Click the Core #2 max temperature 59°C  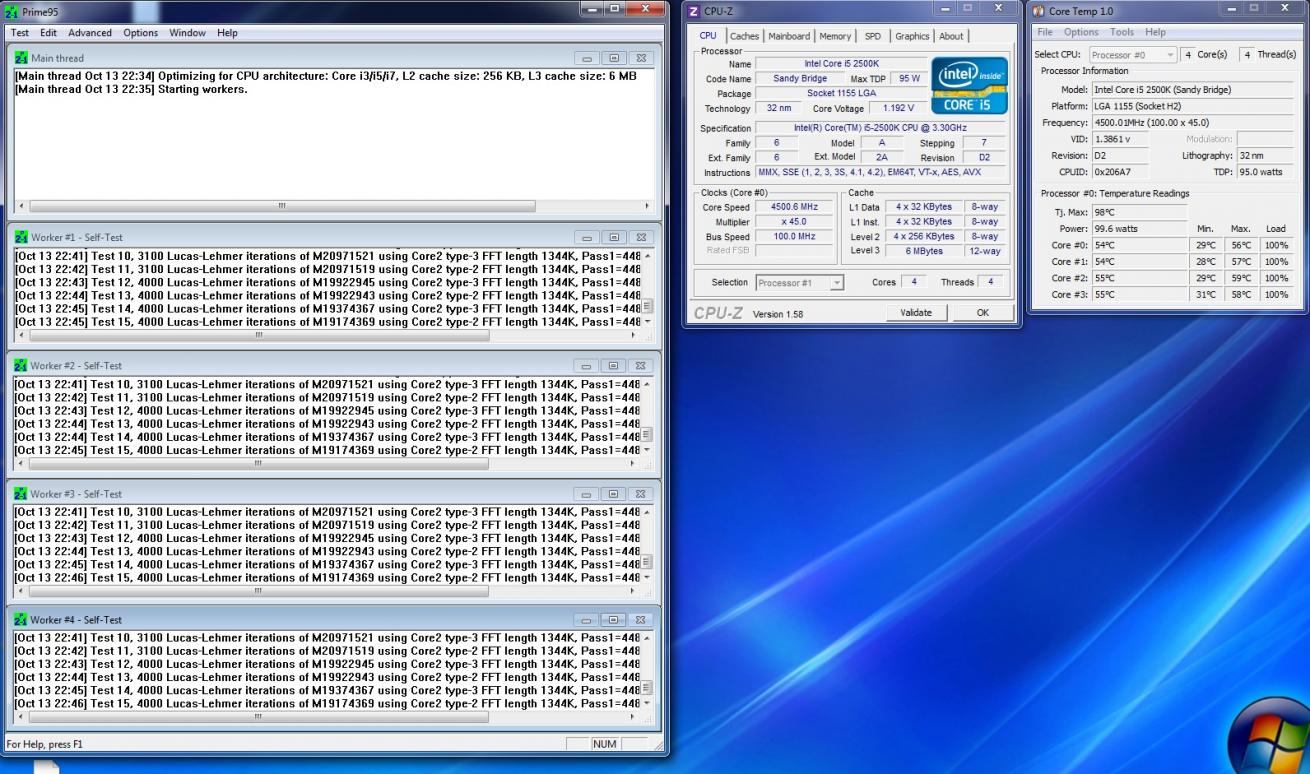(1241, 278)
